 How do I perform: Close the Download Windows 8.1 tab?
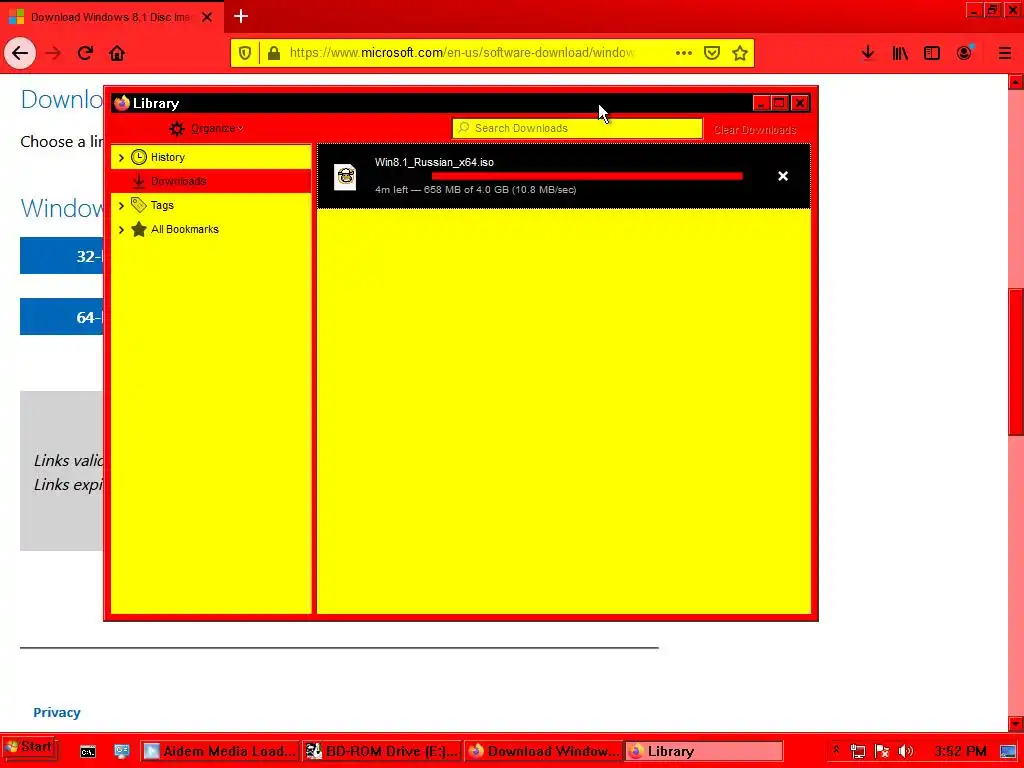(x=207, y=17)
